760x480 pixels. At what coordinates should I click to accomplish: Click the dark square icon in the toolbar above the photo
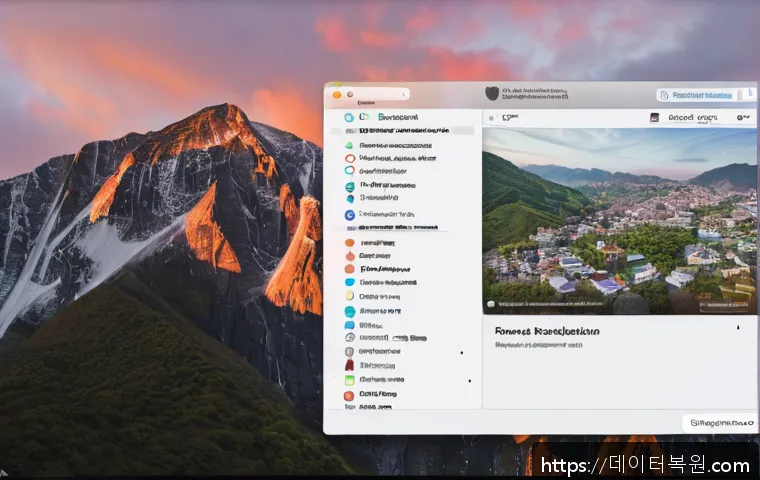pos(654,117)
